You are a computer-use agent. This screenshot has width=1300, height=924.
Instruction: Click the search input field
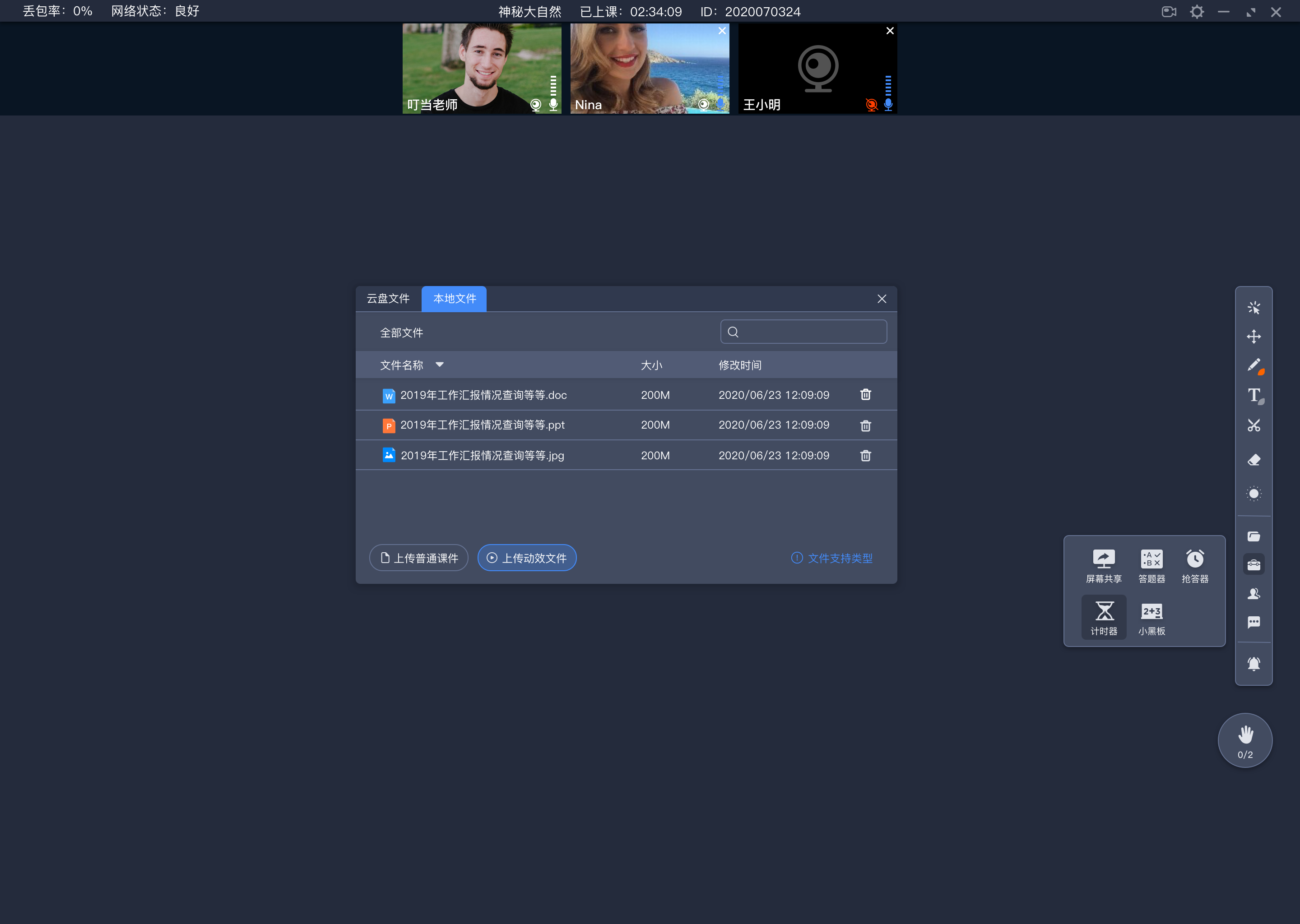pyautogui.click(x=804, y=332)
